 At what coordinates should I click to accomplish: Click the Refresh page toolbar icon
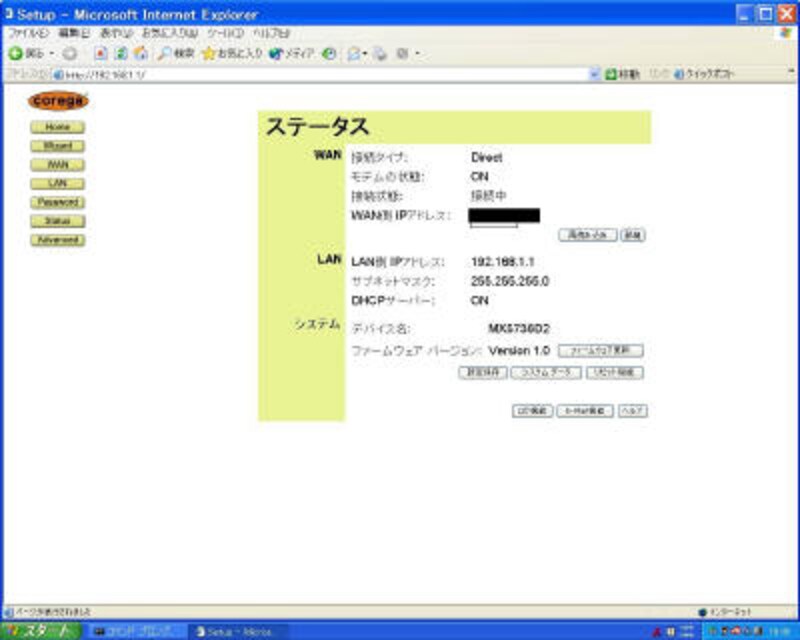click(x=121, y=53)
